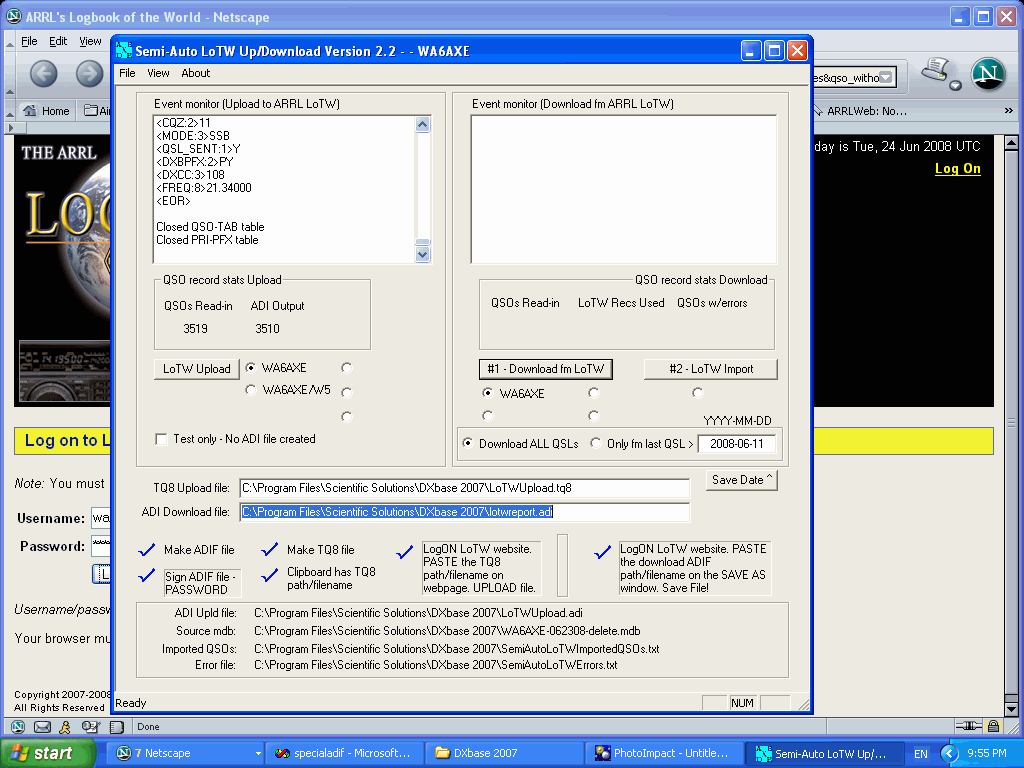The image size is (1024, 768).
Task: Click the padlock security icon in Netscape status bar
Action: 993,726
